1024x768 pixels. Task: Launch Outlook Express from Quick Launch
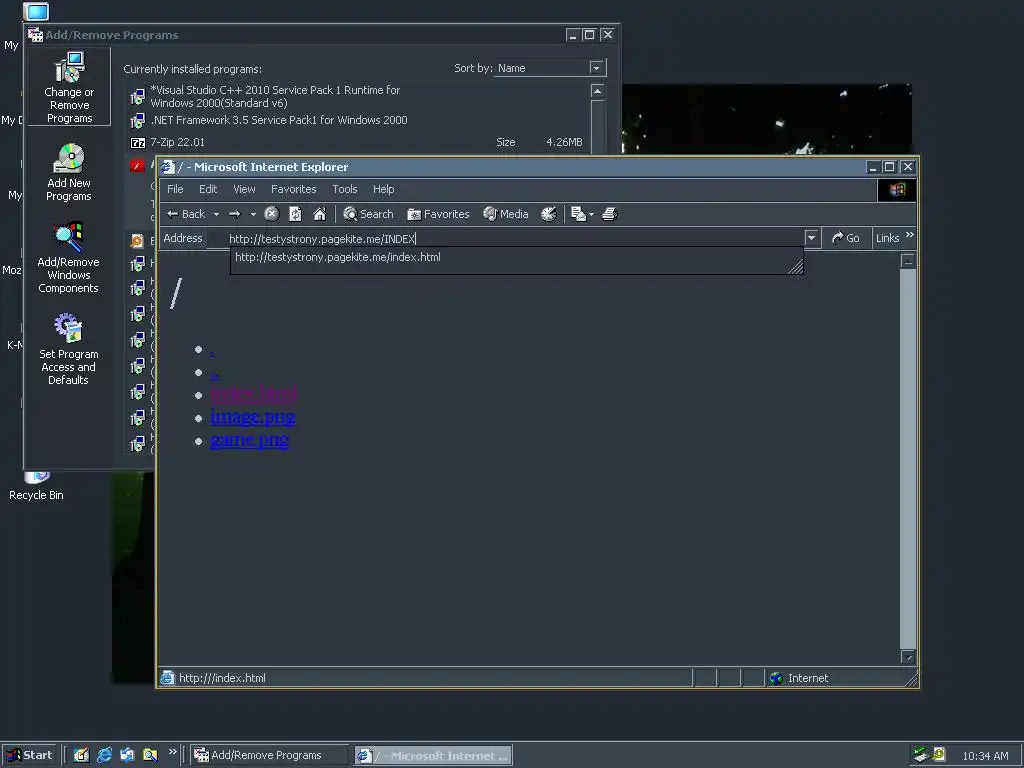[x=127, y=755]
